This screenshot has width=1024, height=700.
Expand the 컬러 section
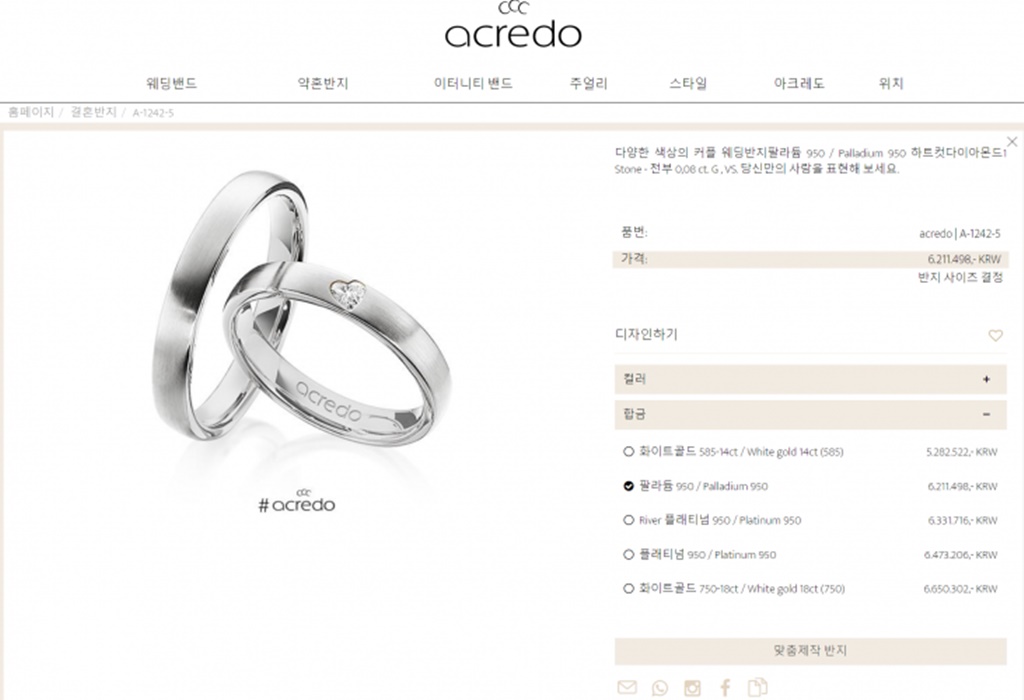(x=810, y=379)
